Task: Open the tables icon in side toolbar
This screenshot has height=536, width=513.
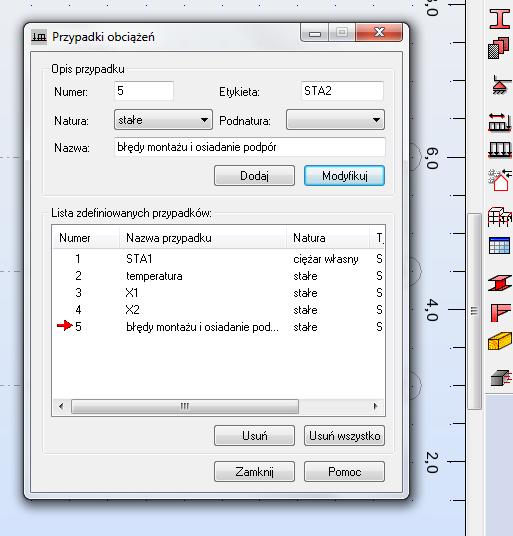Action: 499,245
